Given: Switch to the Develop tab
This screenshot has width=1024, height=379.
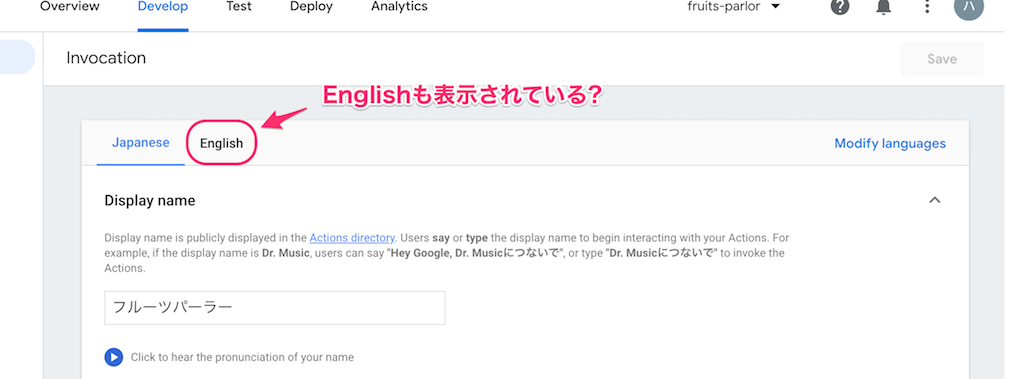Looking at the screenshot, I should [x=163, y=7].
